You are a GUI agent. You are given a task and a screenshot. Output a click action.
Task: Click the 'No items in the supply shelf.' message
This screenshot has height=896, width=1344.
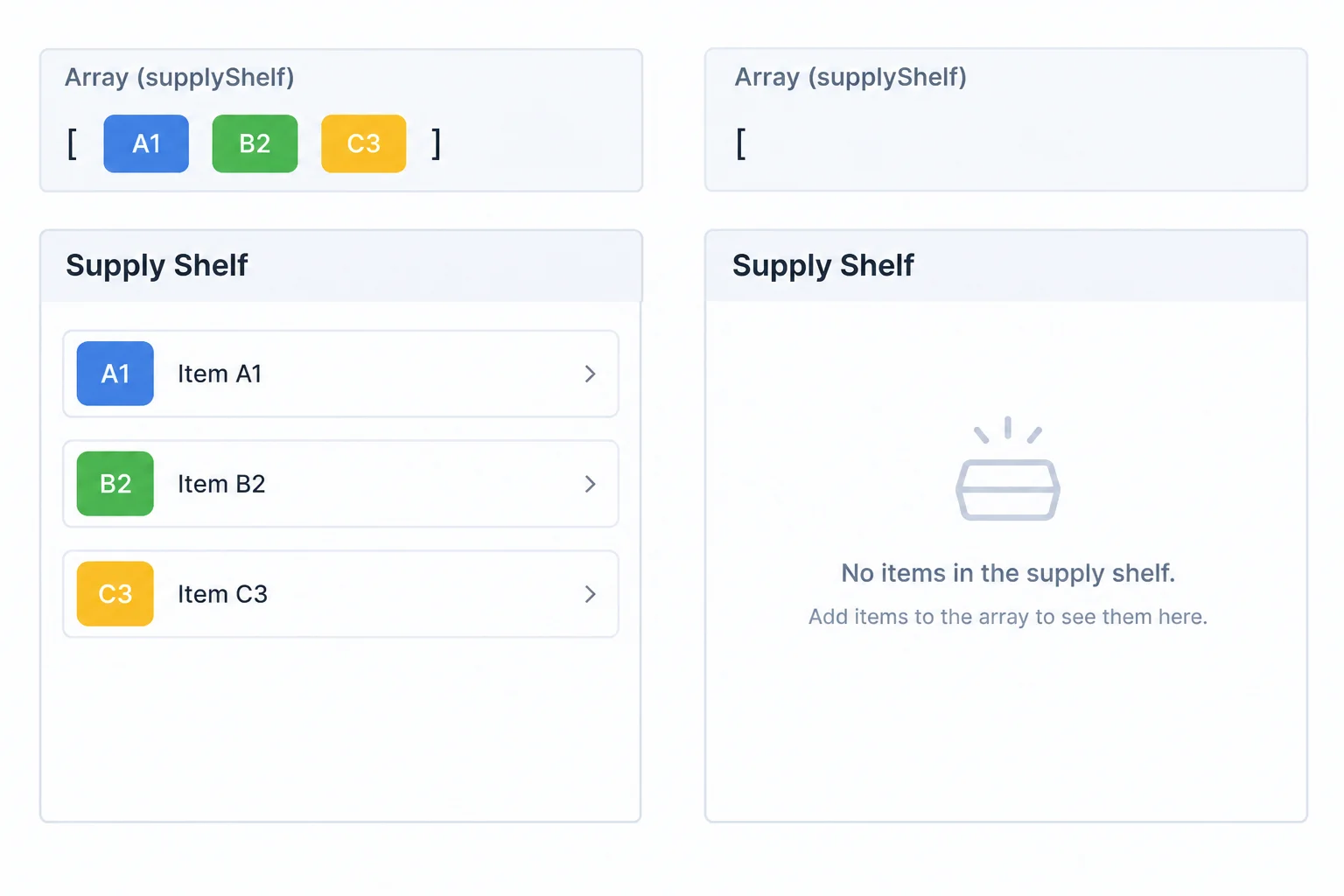(x=1008, y=573)
